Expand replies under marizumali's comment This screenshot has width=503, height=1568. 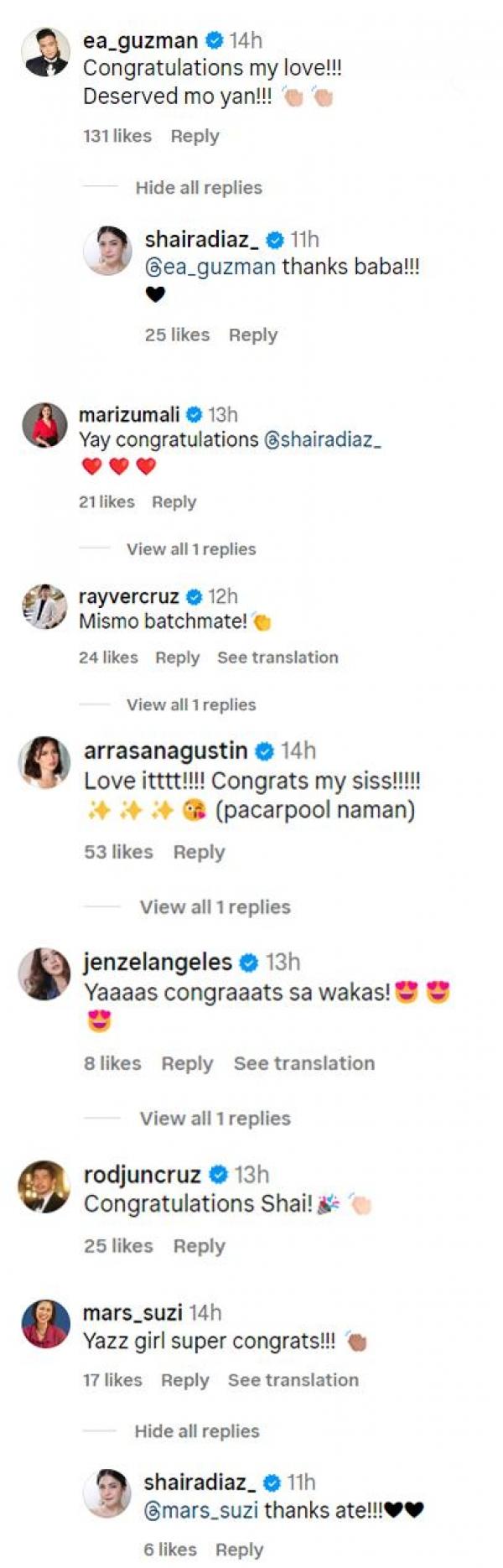pos(191,549)
